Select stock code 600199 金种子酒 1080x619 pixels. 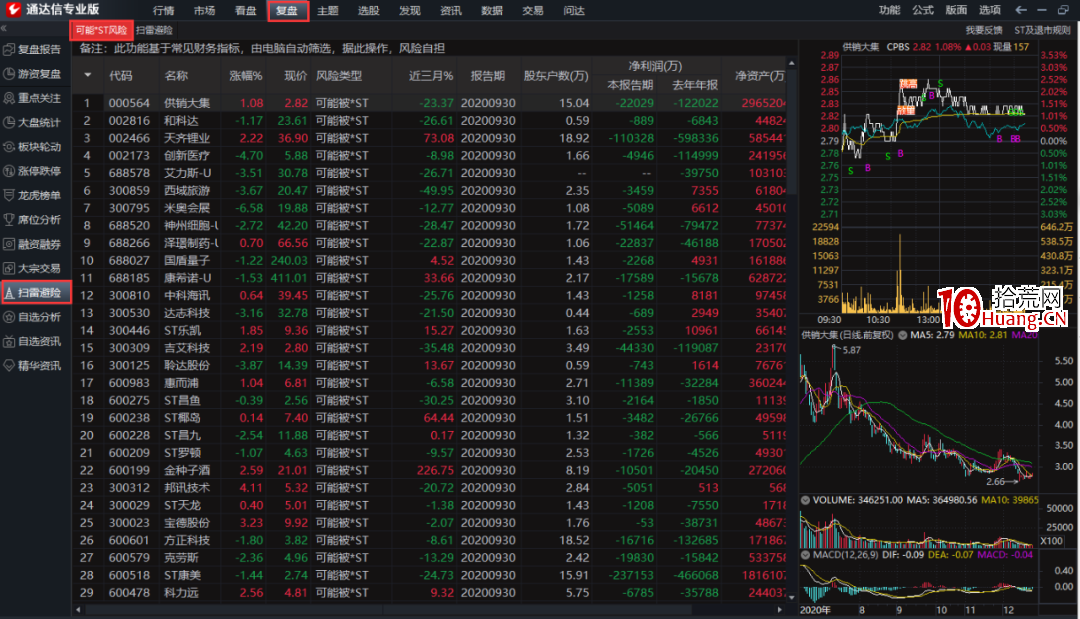click(x=429, y=470)
